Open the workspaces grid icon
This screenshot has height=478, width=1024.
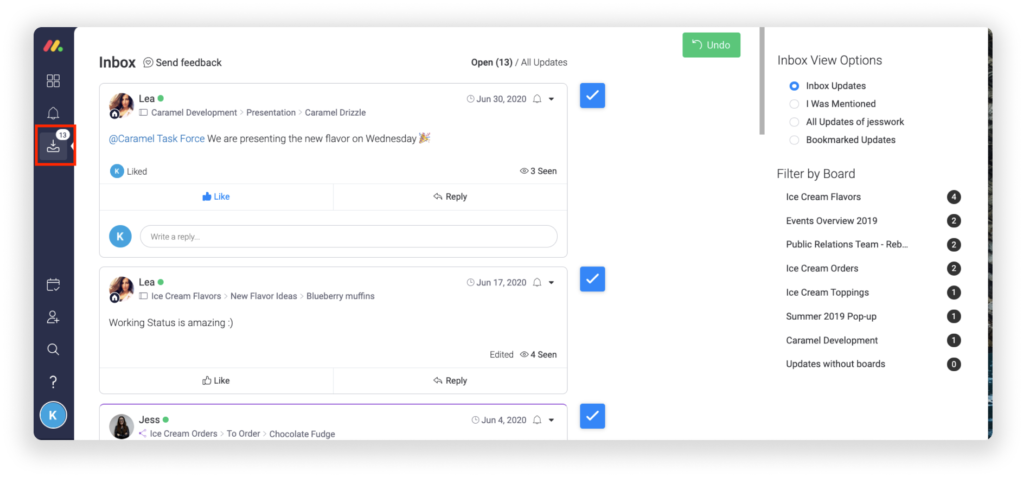tap(54, 81)
